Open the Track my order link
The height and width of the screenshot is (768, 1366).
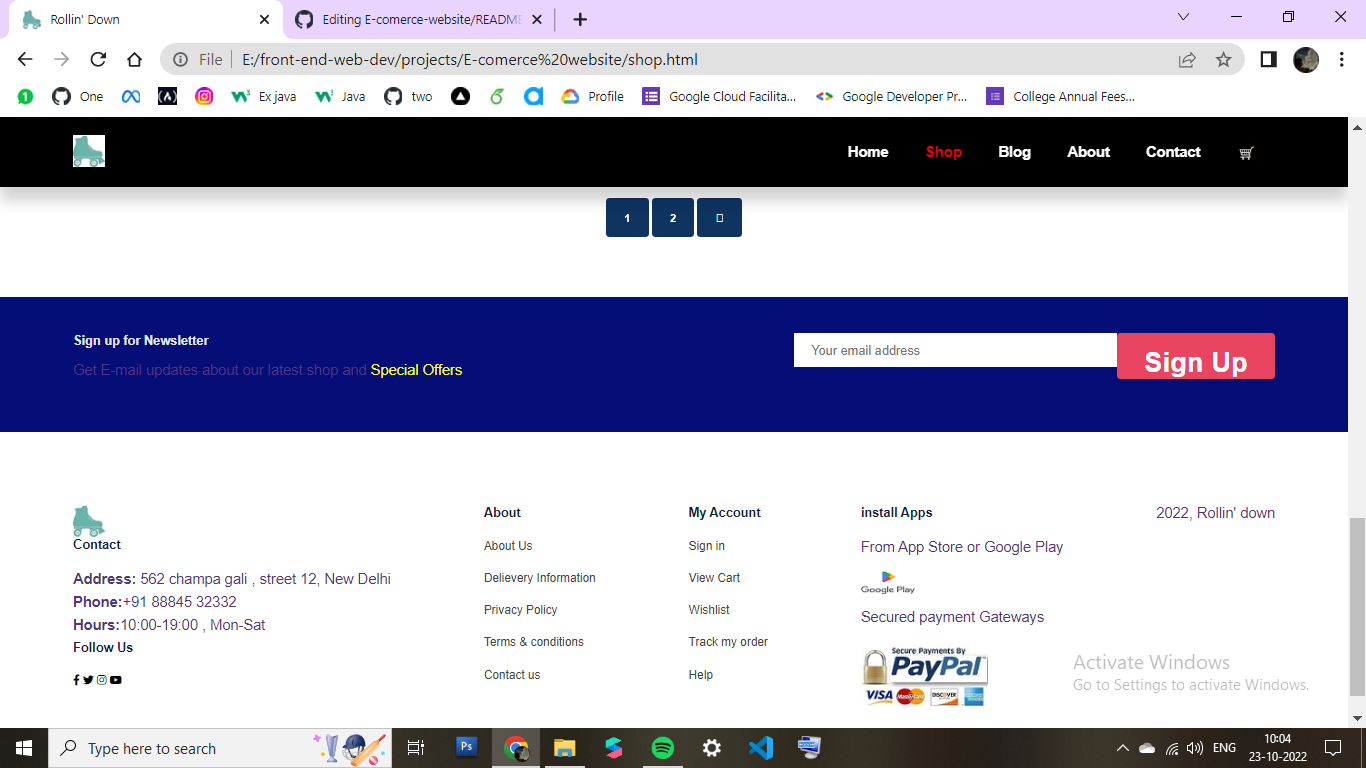point(728,642)
